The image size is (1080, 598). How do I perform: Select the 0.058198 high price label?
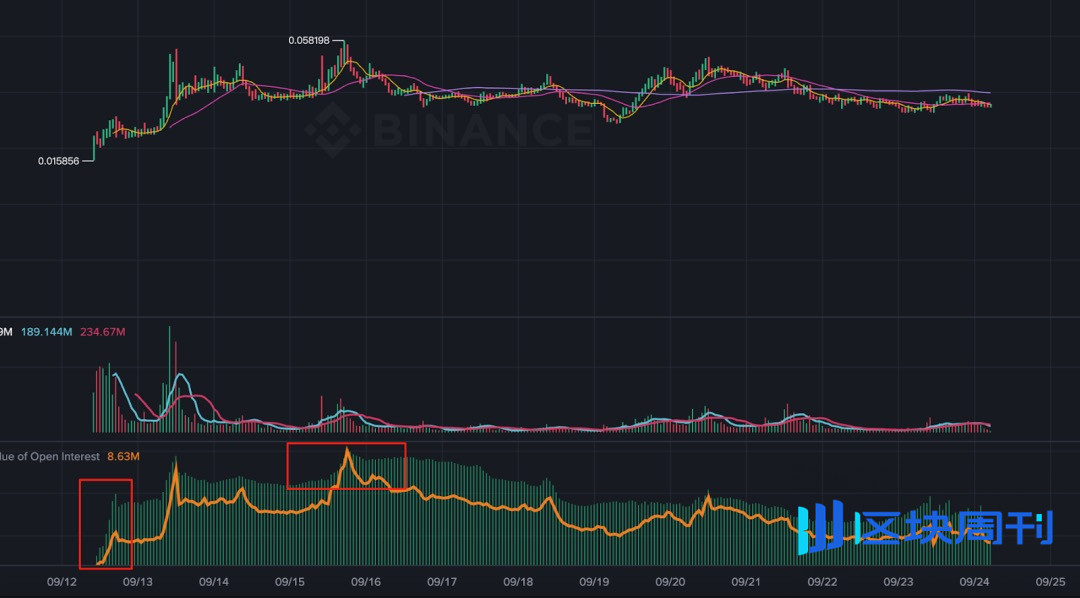[308, 41]
